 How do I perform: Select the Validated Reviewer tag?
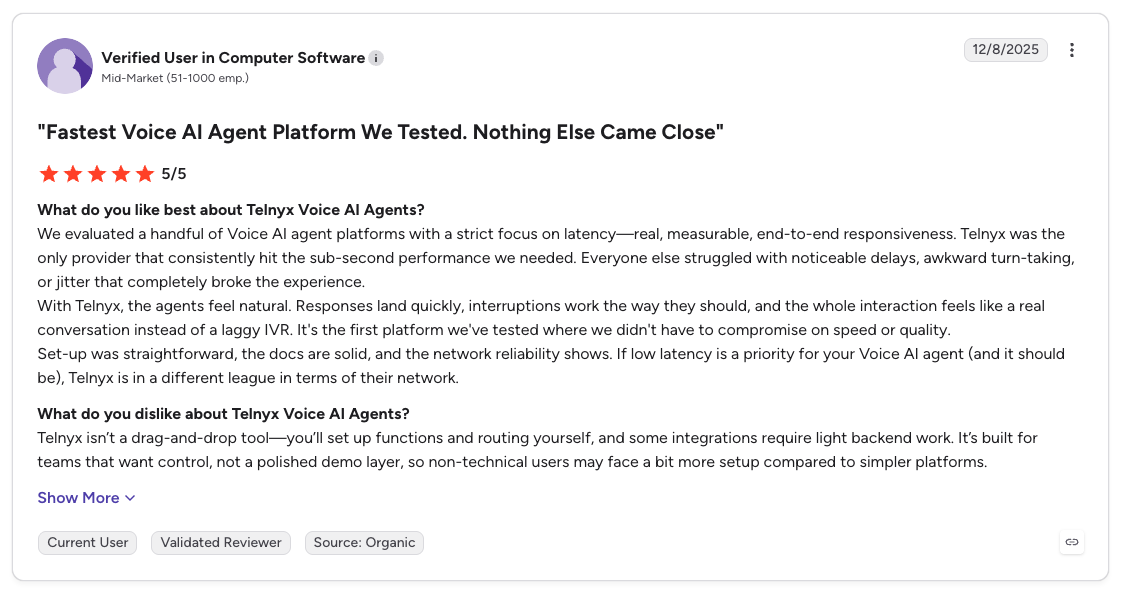221,542
